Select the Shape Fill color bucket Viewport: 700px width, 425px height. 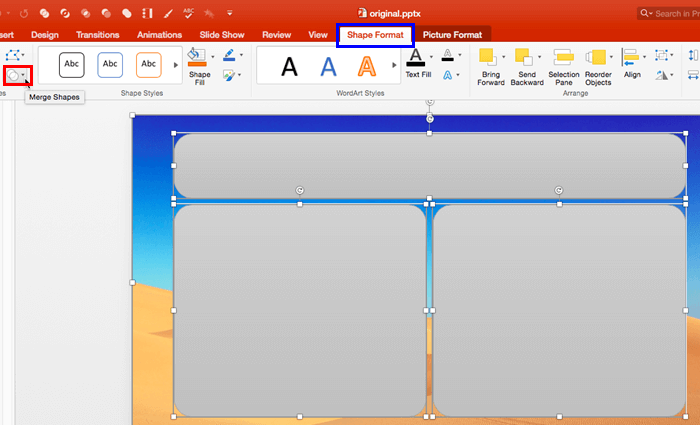(198, 57)
